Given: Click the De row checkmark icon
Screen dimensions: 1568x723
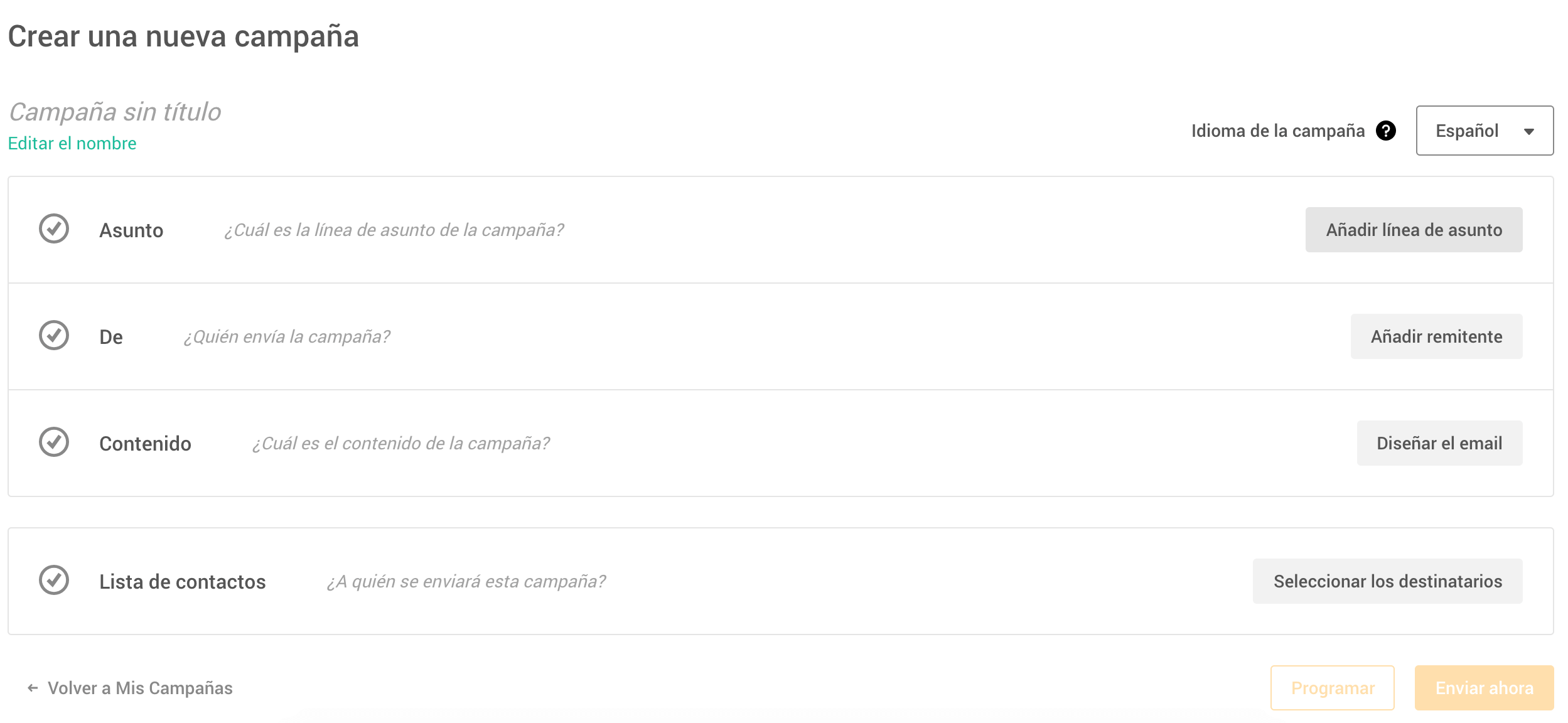Looking at the screenshot, I should pos(54,336).
